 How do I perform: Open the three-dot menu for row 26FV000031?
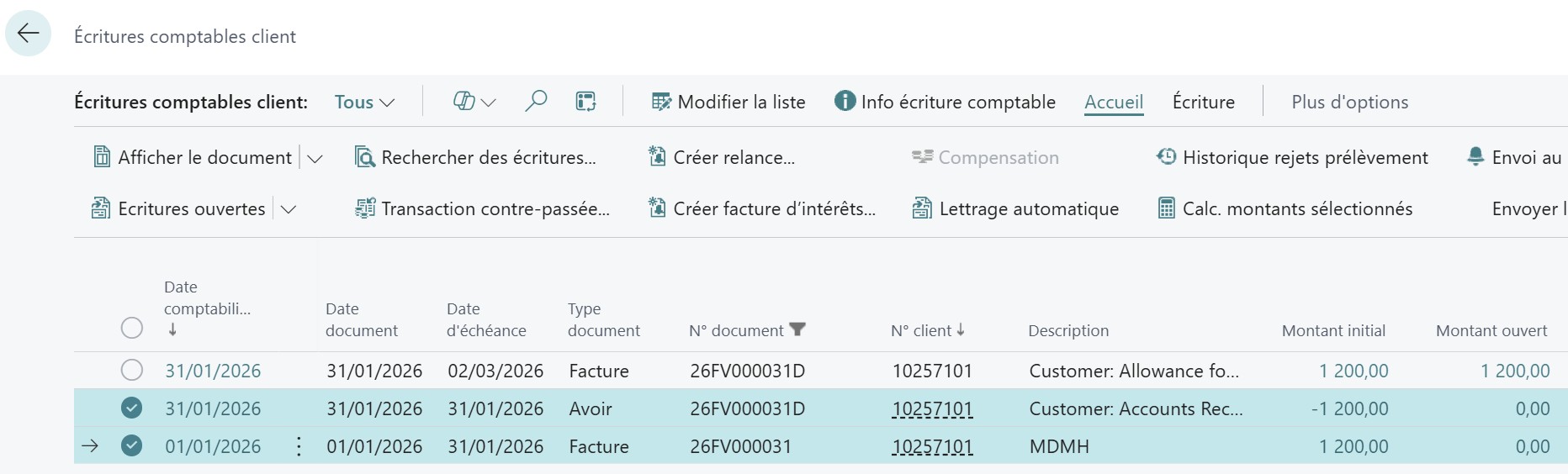tap(299, 446)
